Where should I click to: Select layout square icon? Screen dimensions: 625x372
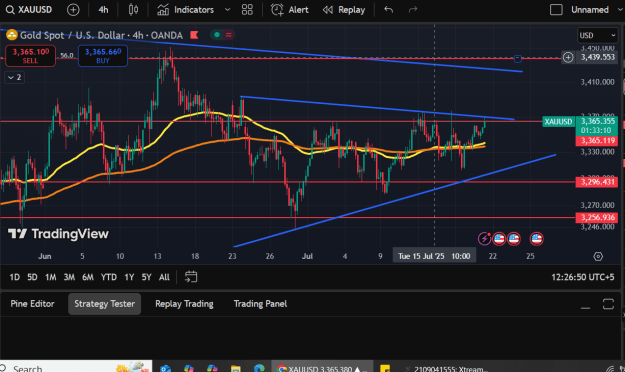tap(556, 10)
